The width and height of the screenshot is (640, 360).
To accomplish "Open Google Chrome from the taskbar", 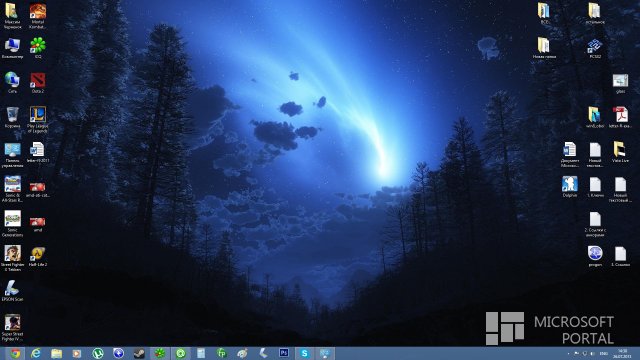I will tap(15, 353).
